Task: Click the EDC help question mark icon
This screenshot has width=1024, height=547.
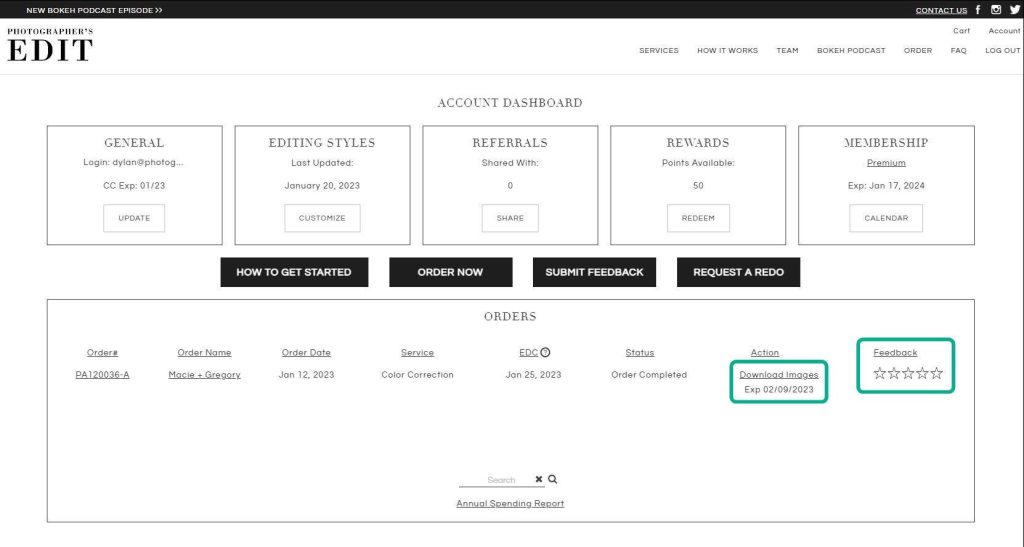Action: 545,352
